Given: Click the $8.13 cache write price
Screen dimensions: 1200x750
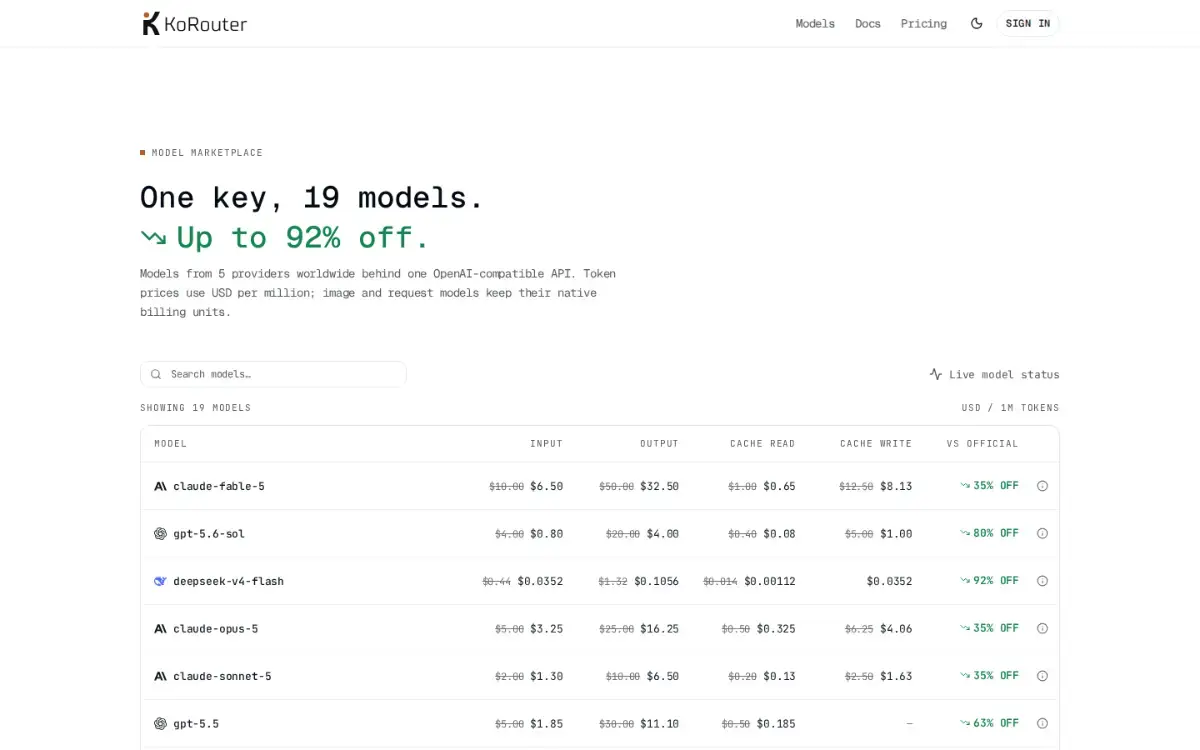Looking at the screenshot, I should click(x=896, y=486).
